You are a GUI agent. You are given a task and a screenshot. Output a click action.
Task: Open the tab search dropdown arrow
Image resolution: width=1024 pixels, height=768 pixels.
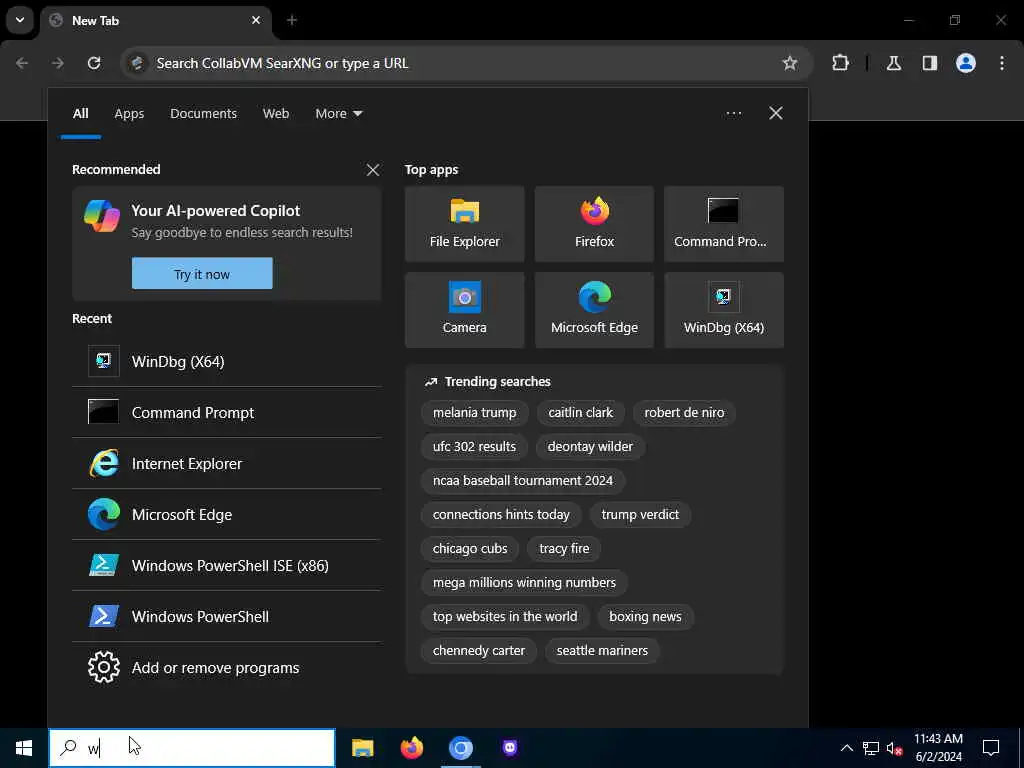(20, 20)
